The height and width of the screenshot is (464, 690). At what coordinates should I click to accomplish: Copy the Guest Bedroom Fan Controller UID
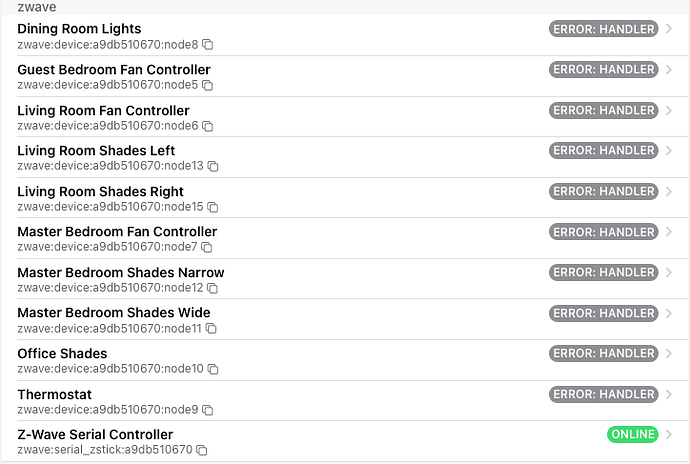tap(208, 86)
